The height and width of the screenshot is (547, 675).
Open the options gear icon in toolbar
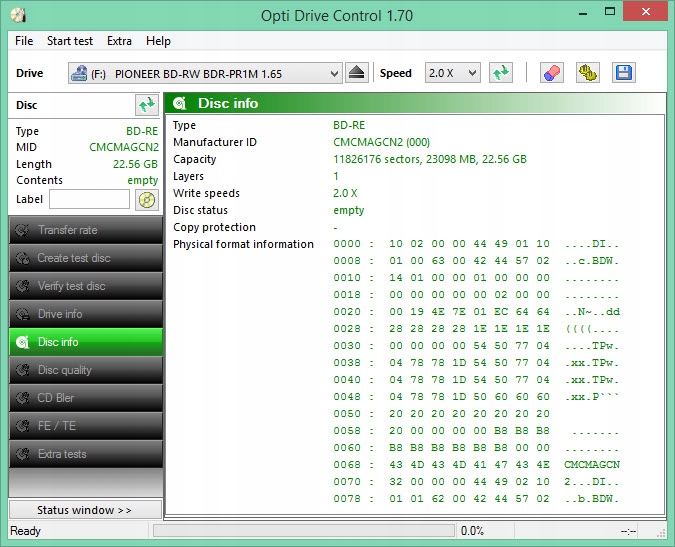click(x=588, y=73)
